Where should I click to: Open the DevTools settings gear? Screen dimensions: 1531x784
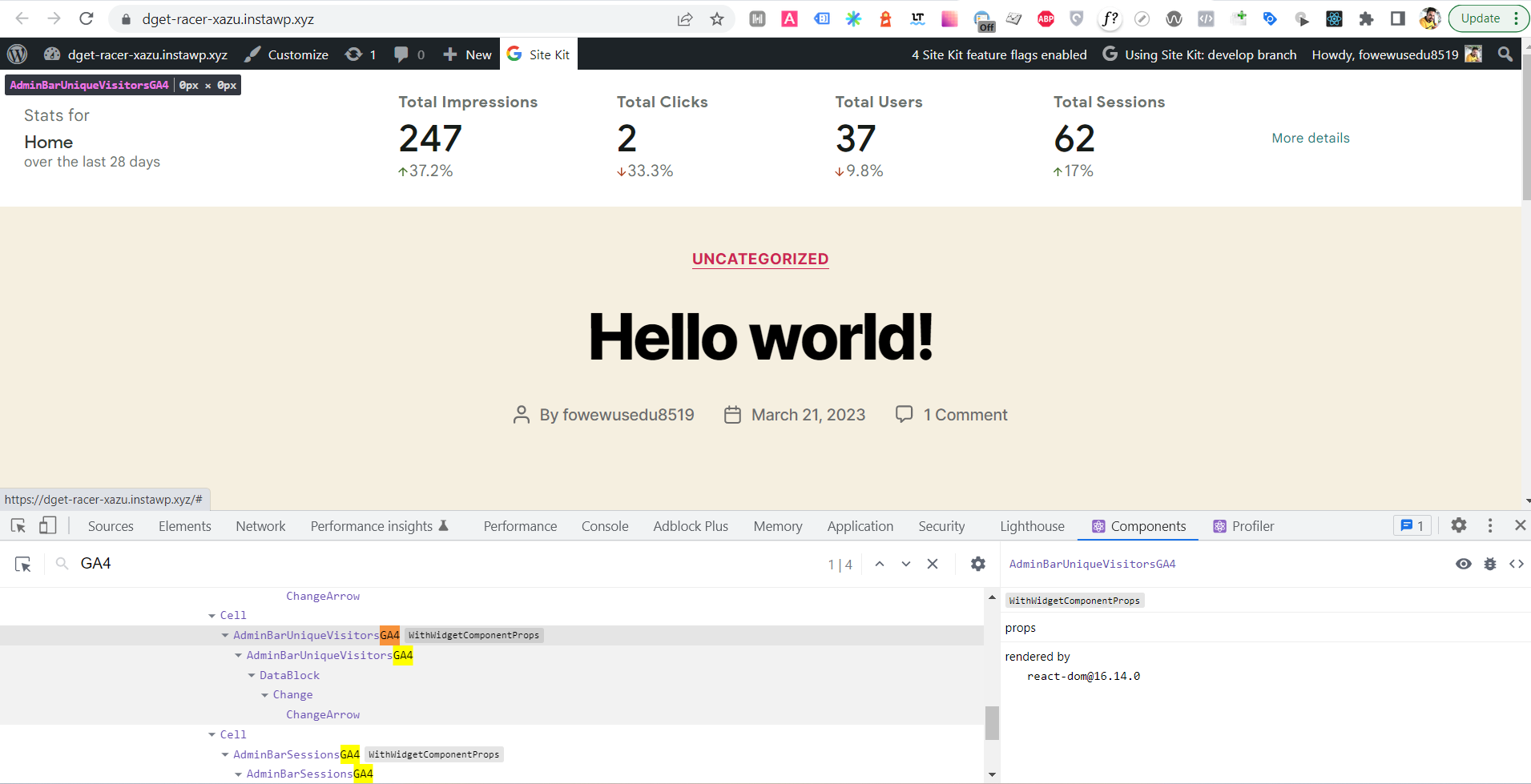tap(1459, 525)
